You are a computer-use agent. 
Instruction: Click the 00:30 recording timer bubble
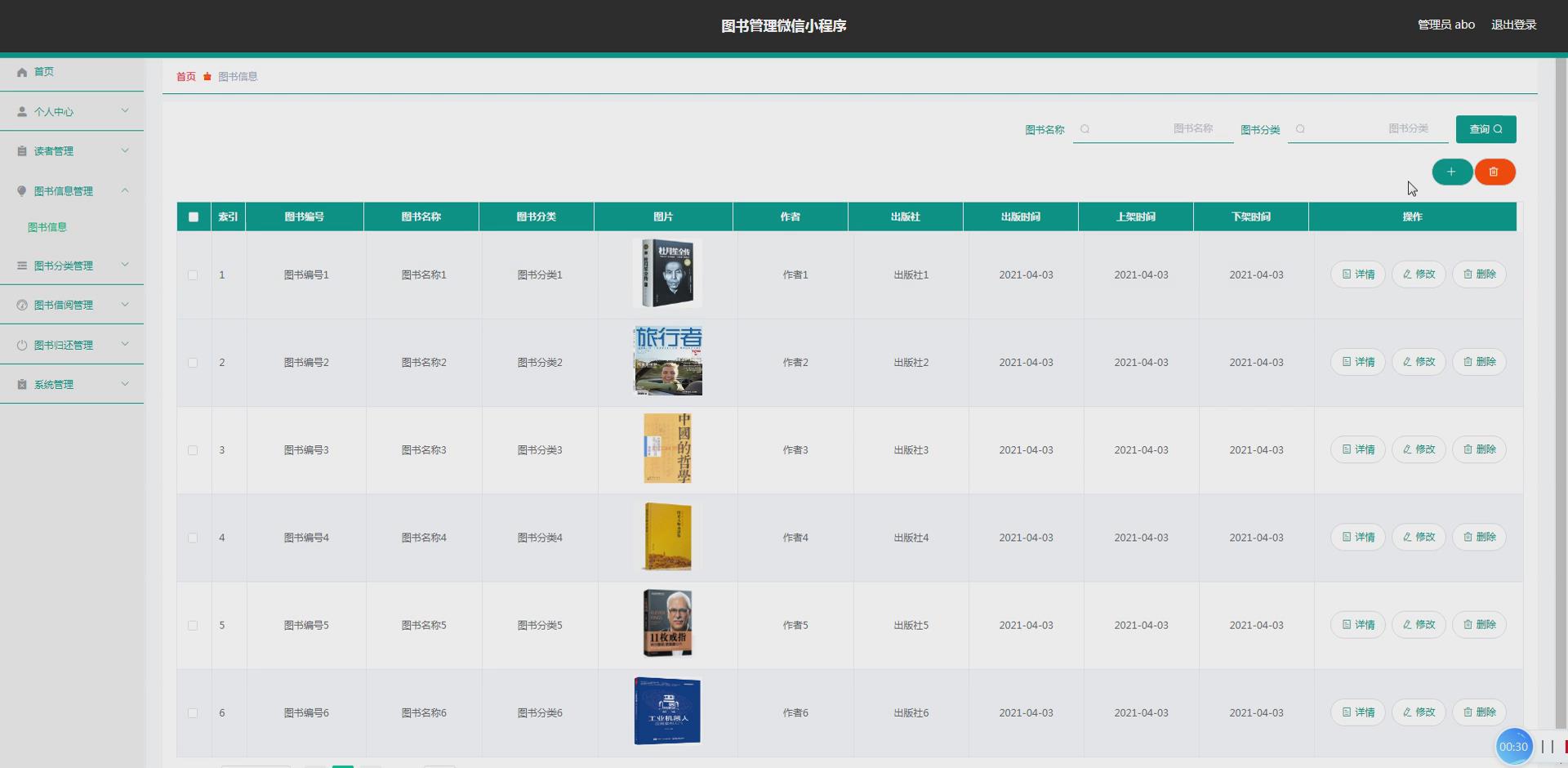tap(1513, 747)
